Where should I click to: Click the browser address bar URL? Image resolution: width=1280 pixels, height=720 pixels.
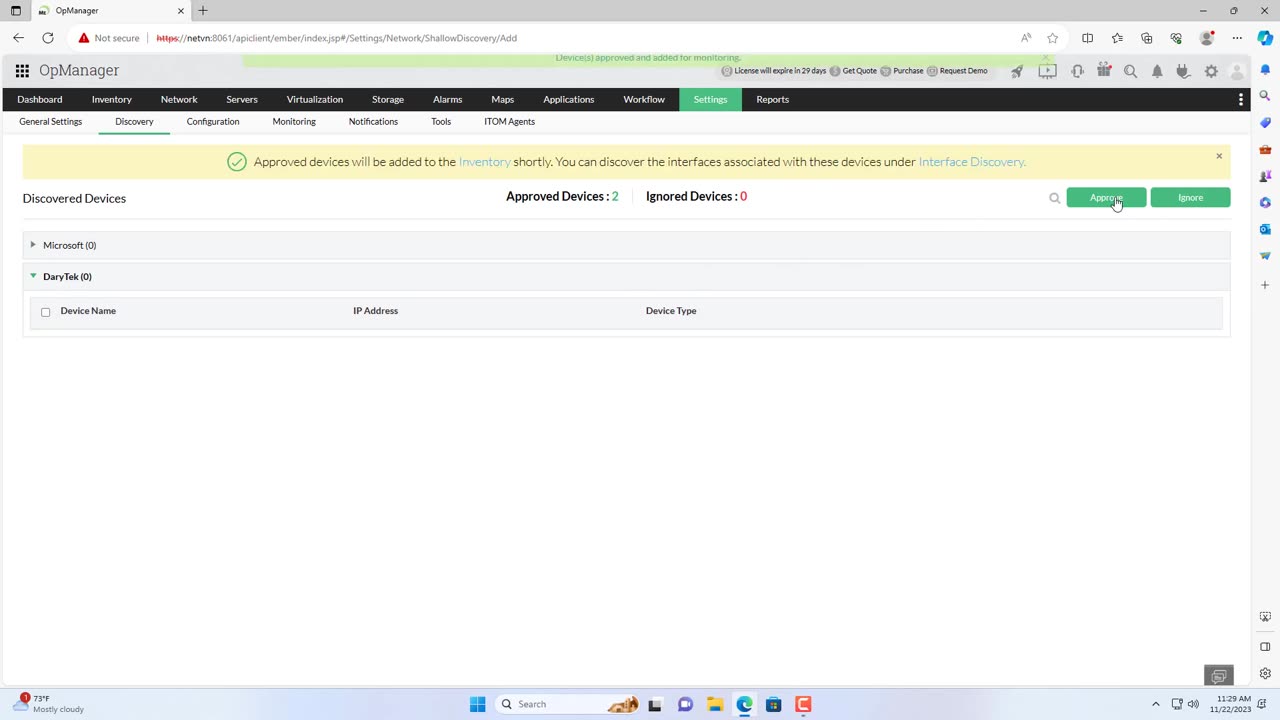tap(336, 38)
